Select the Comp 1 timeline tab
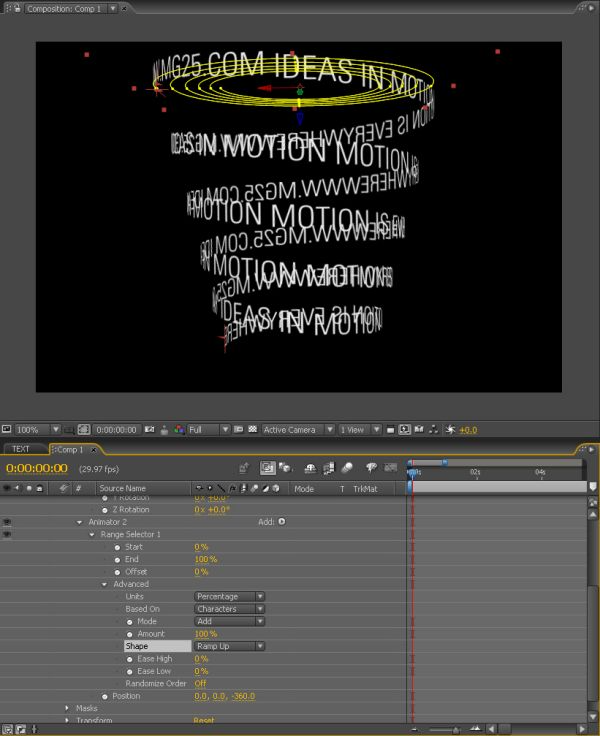Screen dimensions: 600x736 coord(69,450)
